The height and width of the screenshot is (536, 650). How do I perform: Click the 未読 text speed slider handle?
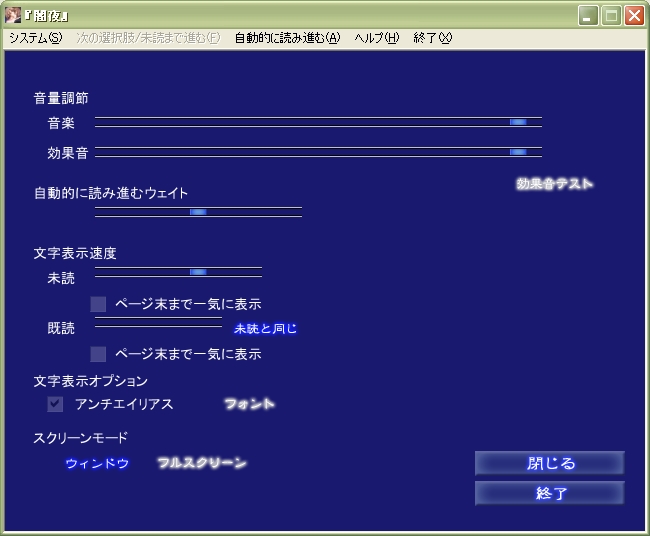click(198, 272)
